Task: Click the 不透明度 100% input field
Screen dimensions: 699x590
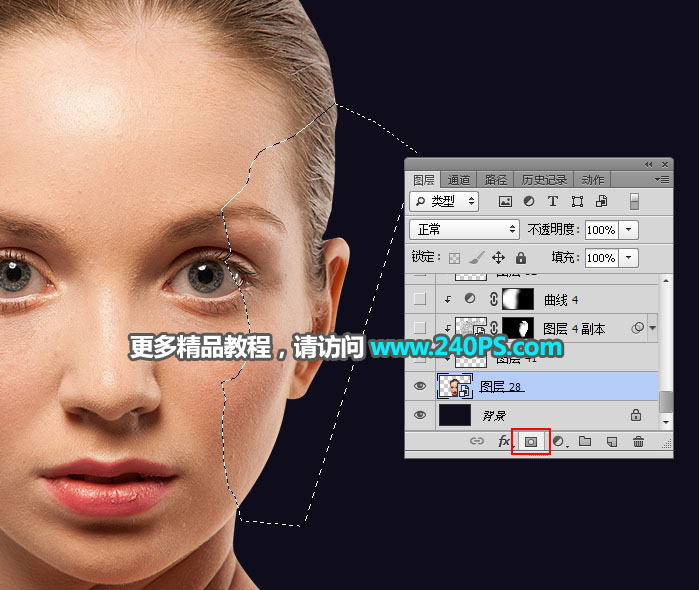Action: tap(601, 230)
